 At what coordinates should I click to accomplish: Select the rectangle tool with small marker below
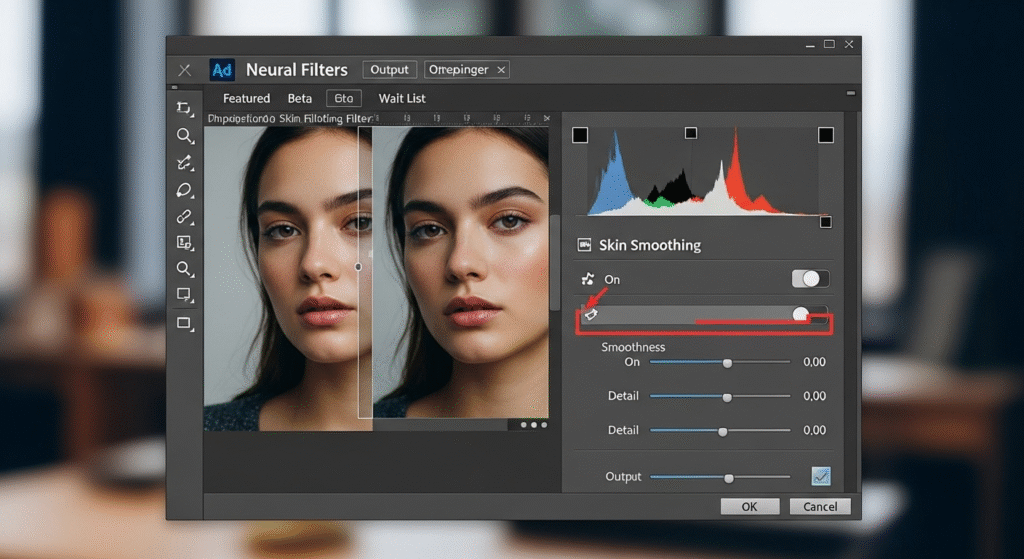[x=185, y=295]
